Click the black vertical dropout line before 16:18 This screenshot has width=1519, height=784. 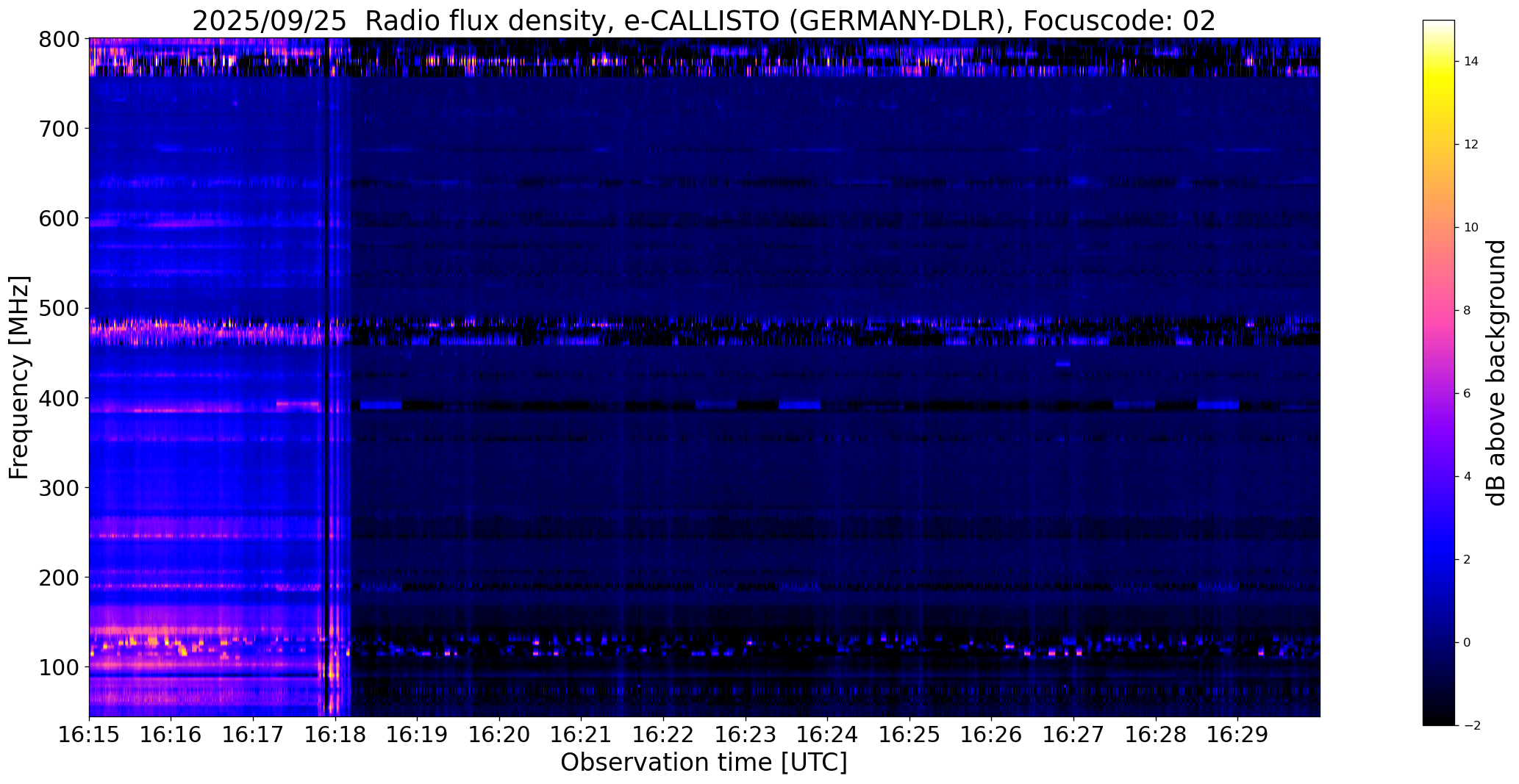click(326, 377)
